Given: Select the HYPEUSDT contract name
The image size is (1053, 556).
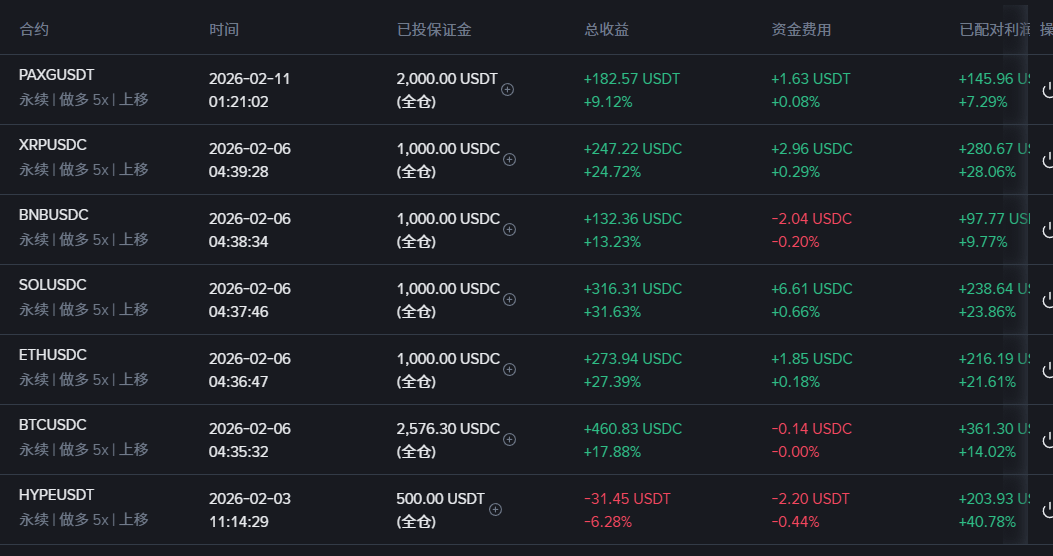Looking at the screenshot, I should (56, 495).
